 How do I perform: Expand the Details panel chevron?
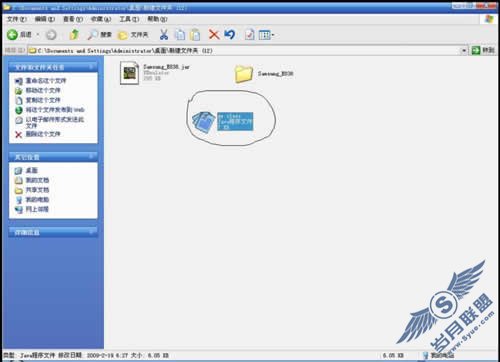91,231
